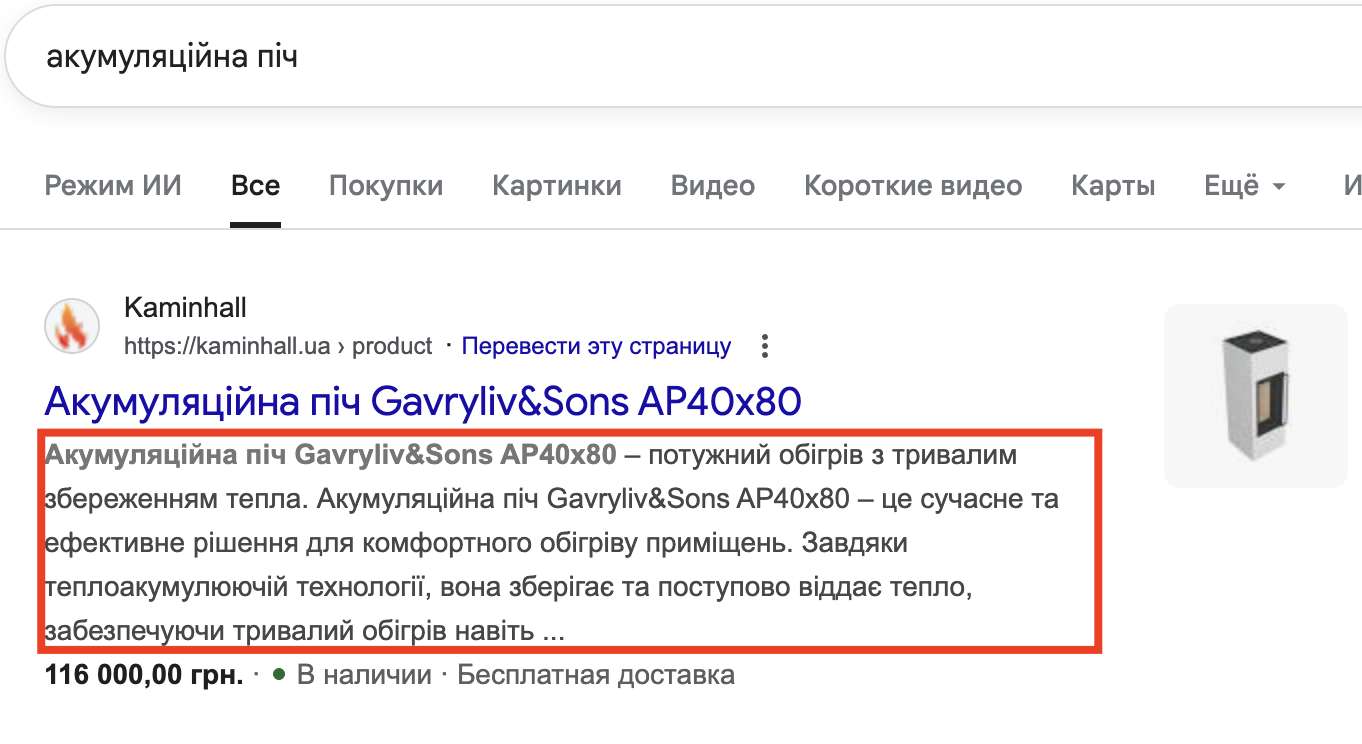Open the stove product thumbnail image
The width and height of the screenshot is (1362, 744).
1255,395
